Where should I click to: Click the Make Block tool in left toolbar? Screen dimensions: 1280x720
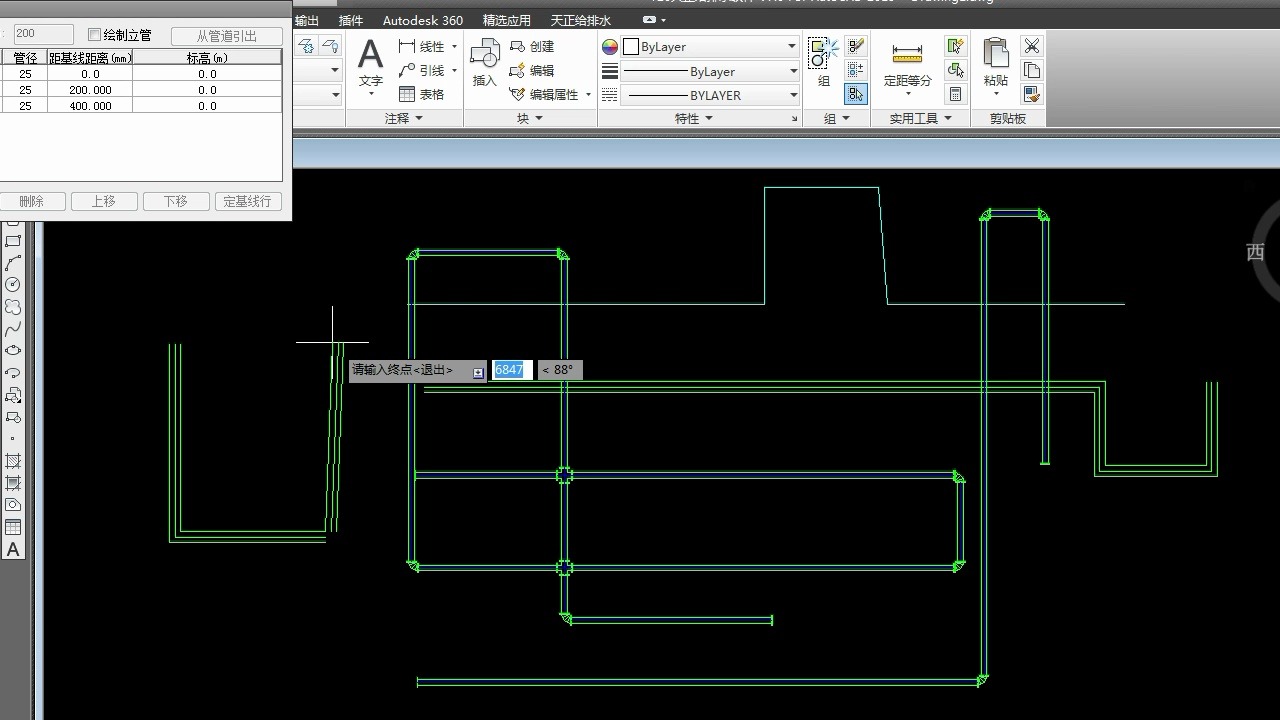[13, 417]
